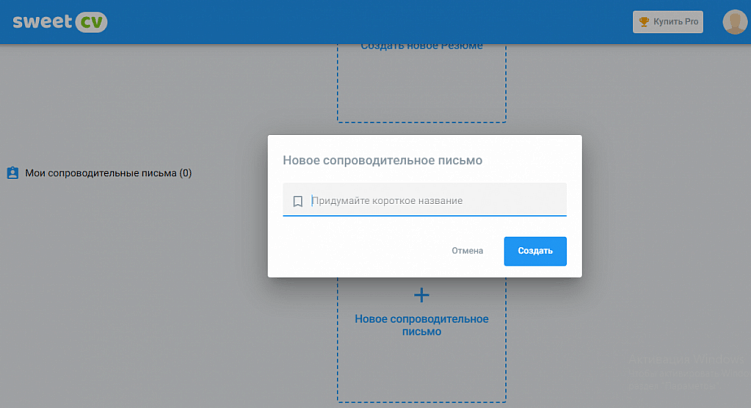Image resolution: width=751 pixels, height=408 pixels.
Task: Cancel the dialog with Отмена
Action: coord(467,251)
